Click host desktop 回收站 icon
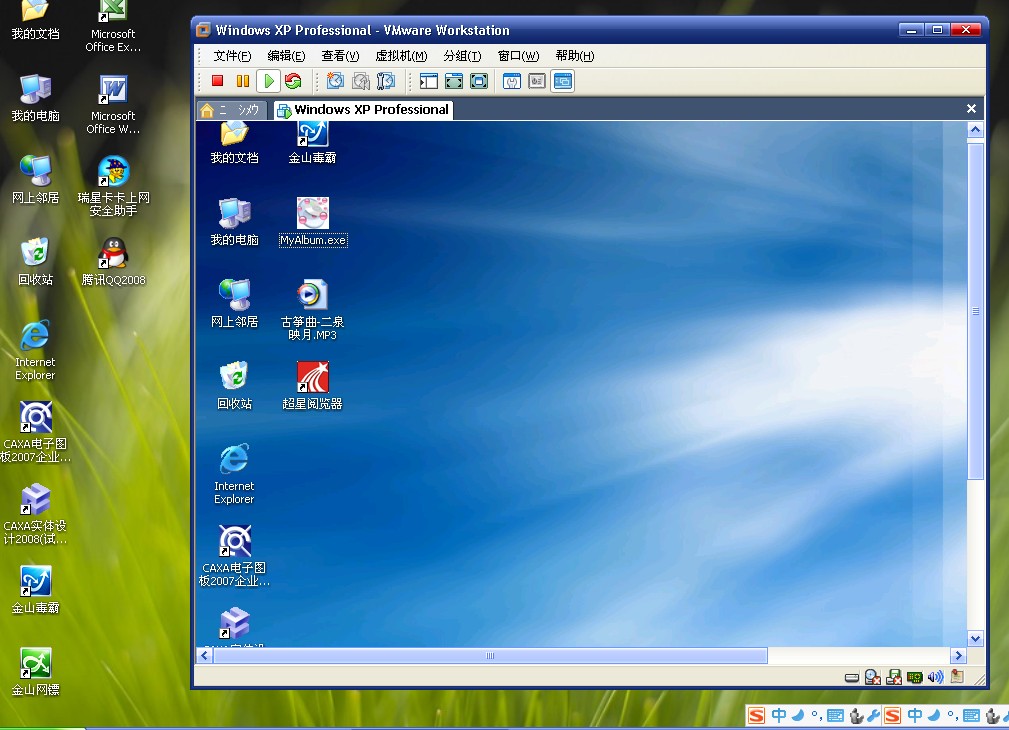This screenshot has height=730, width=1009. 35,261
